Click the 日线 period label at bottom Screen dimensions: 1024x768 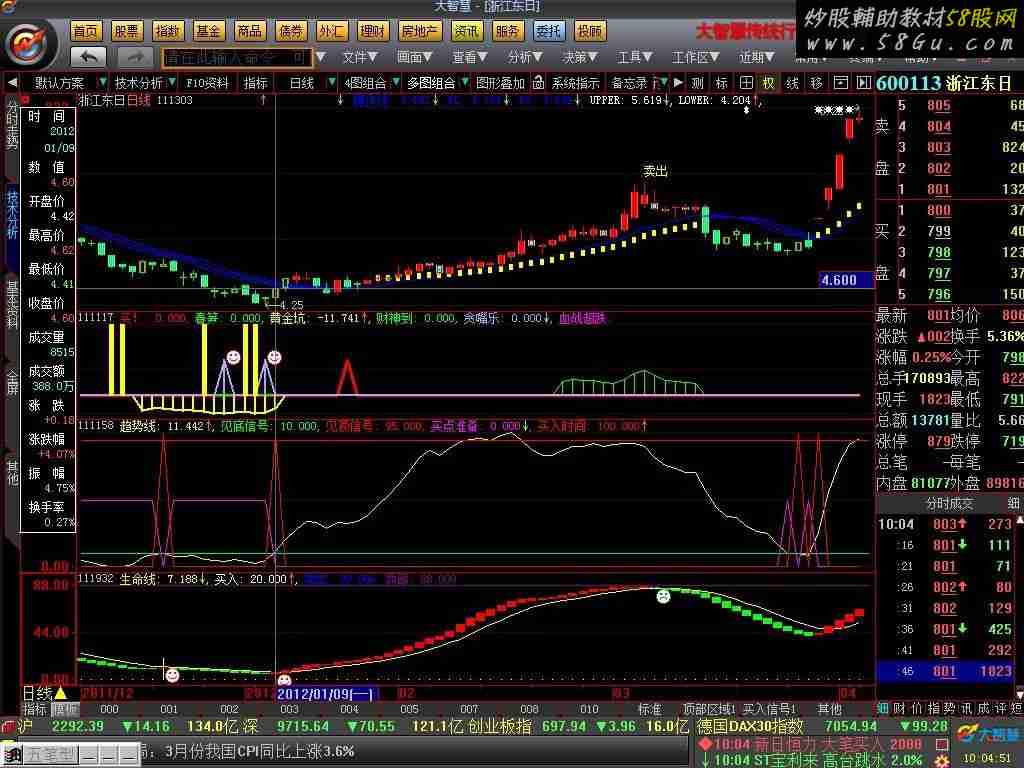point(37,693)
